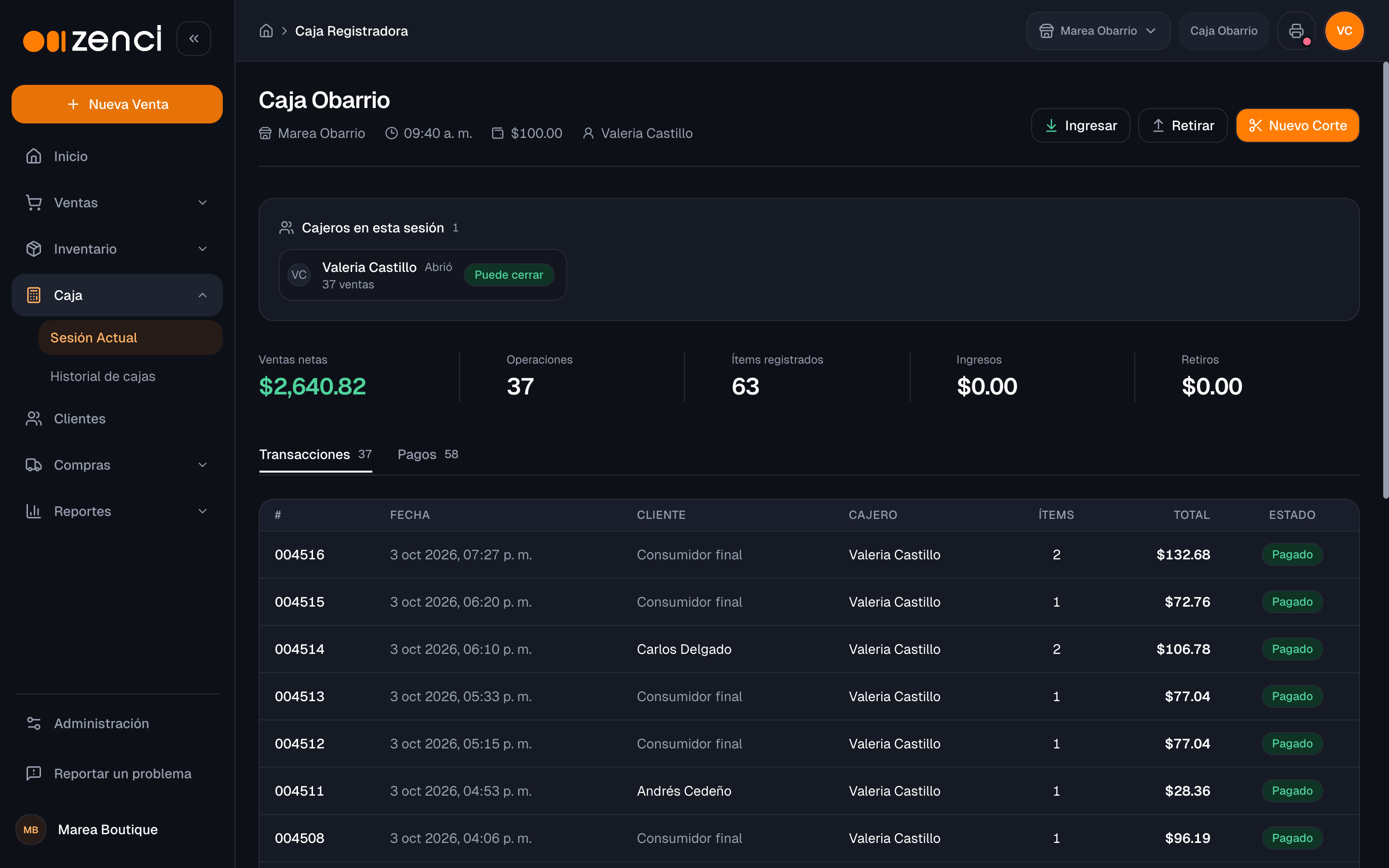
Task: Collapse the sidebar with the double-chevron icon
Action: tap(194, 39)
